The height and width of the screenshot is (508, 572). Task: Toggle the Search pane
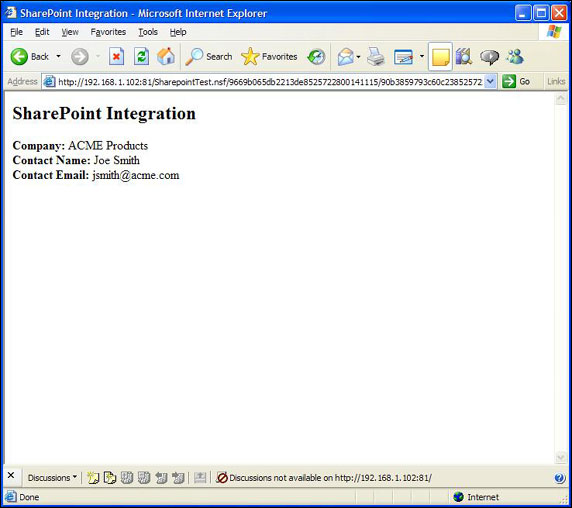coord(209,57)
